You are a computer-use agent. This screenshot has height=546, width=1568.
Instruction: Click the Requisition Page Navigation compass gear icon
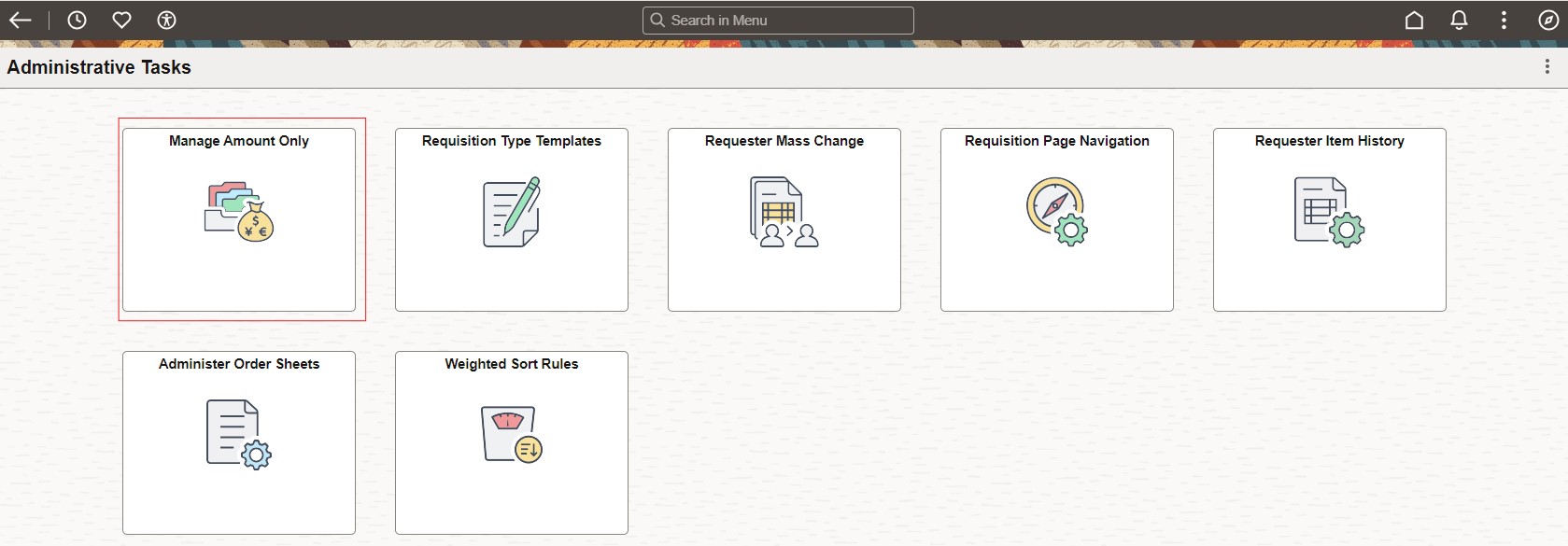coord(1057,212)
